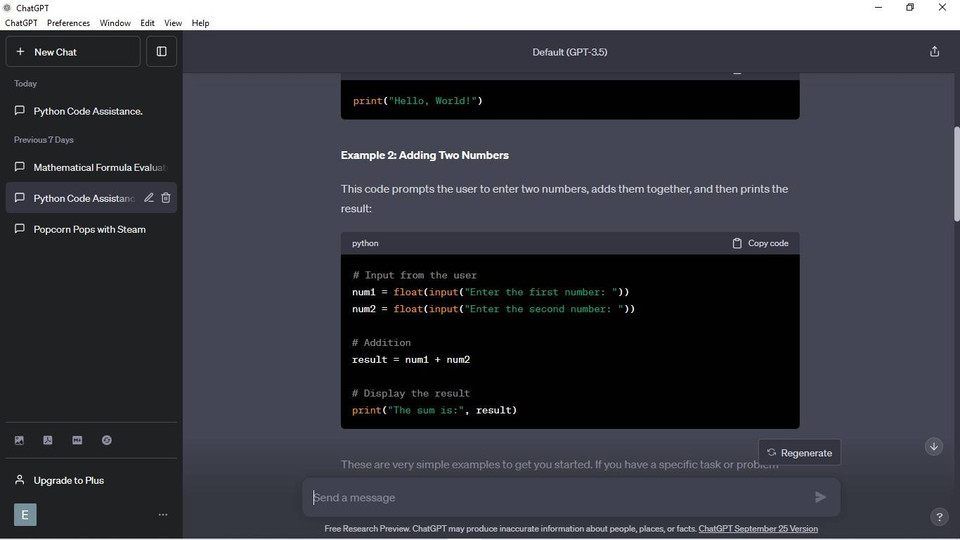Open the three-dot account options menu
This screenshot has width=960, height=540.
(163, 515)
